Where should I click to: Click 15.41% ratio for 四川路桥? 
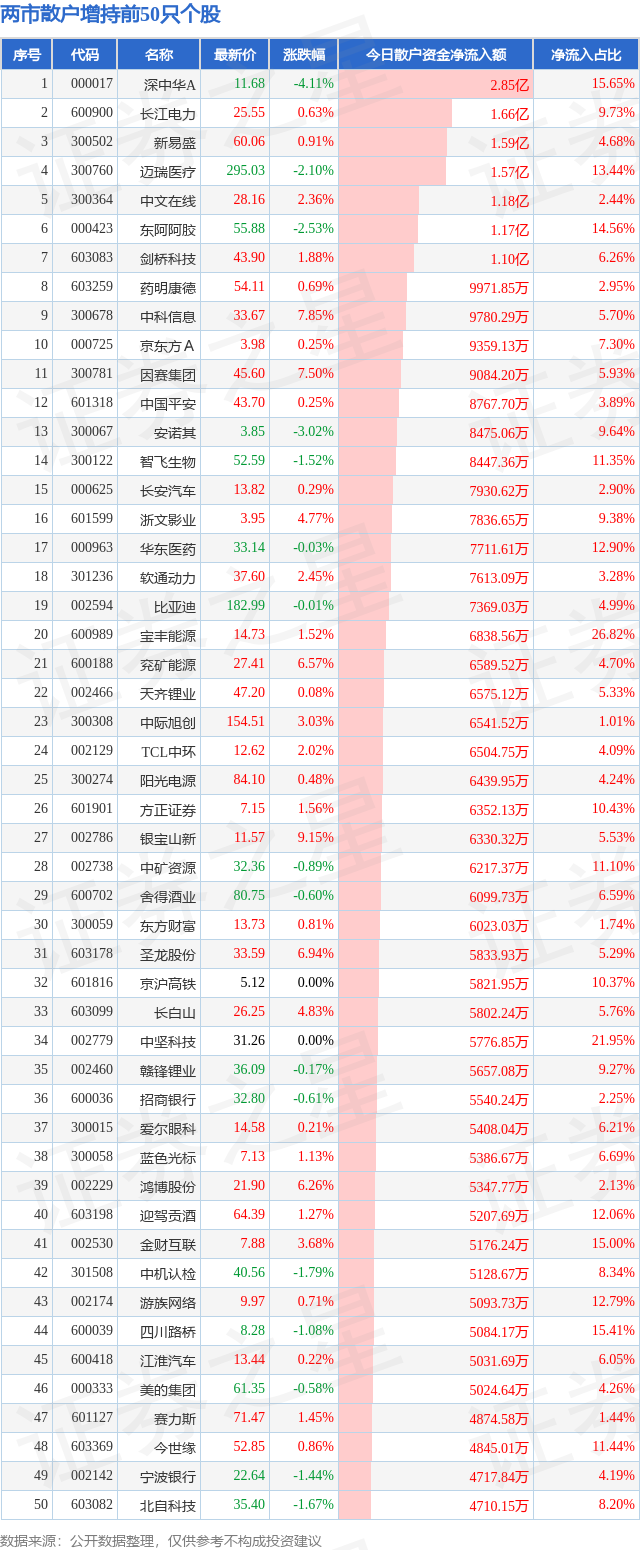(614, 1331)
